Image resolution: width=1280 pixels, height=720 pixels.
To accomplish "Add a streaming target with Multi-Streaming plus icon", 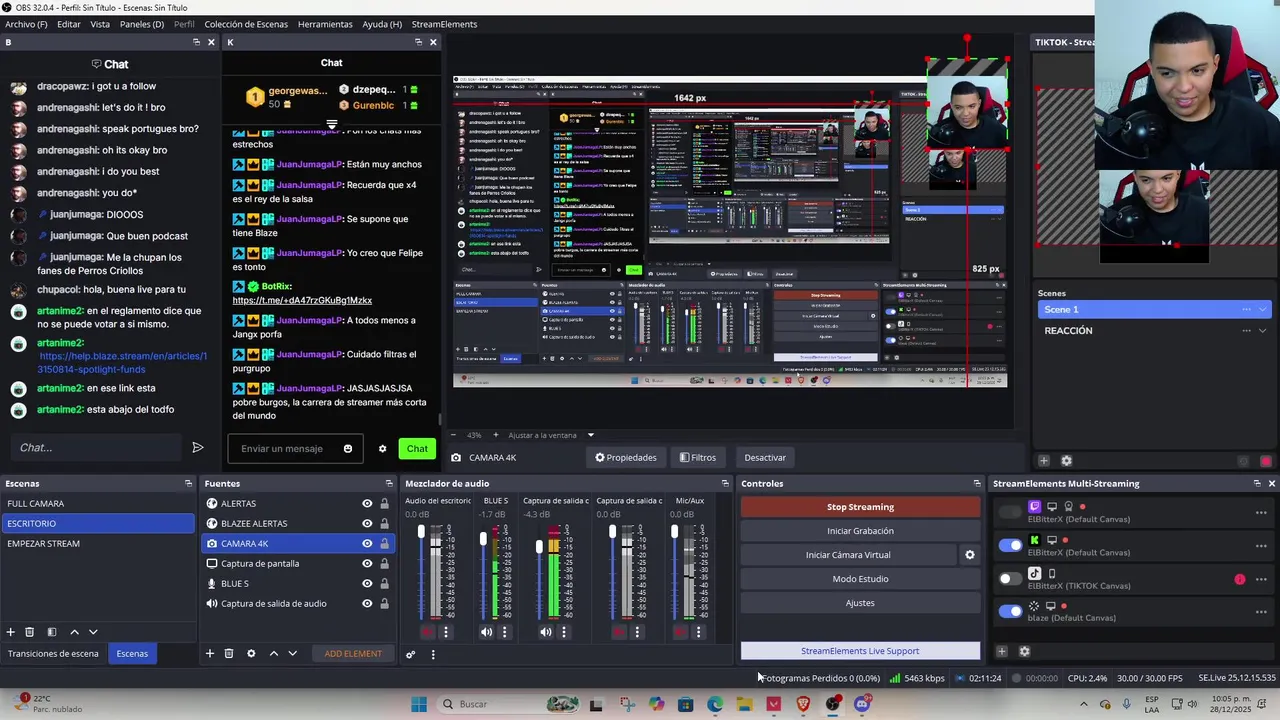I will 1002,651.
